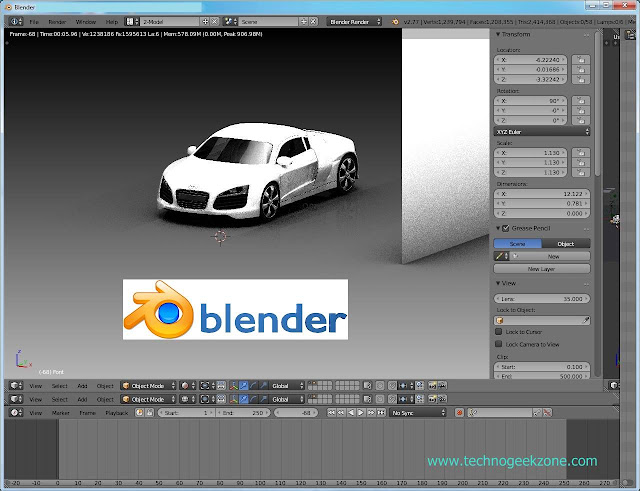Viewport: 640px width, 491px height.
Task: Select Scene grease pencil source button
Action: [518, 244]
